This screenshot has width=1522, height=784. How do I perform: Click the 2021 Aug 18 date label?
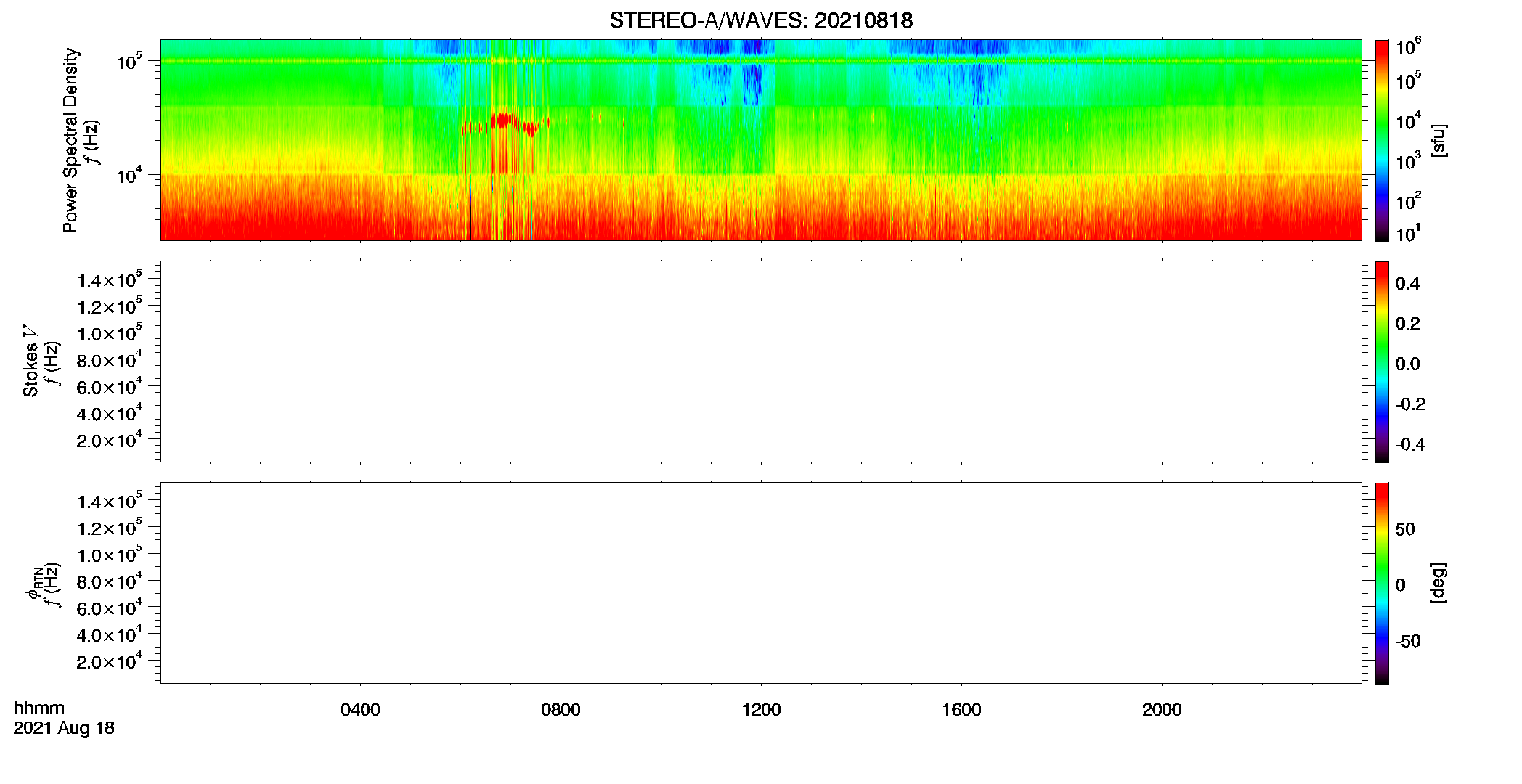tap(64, 728)
